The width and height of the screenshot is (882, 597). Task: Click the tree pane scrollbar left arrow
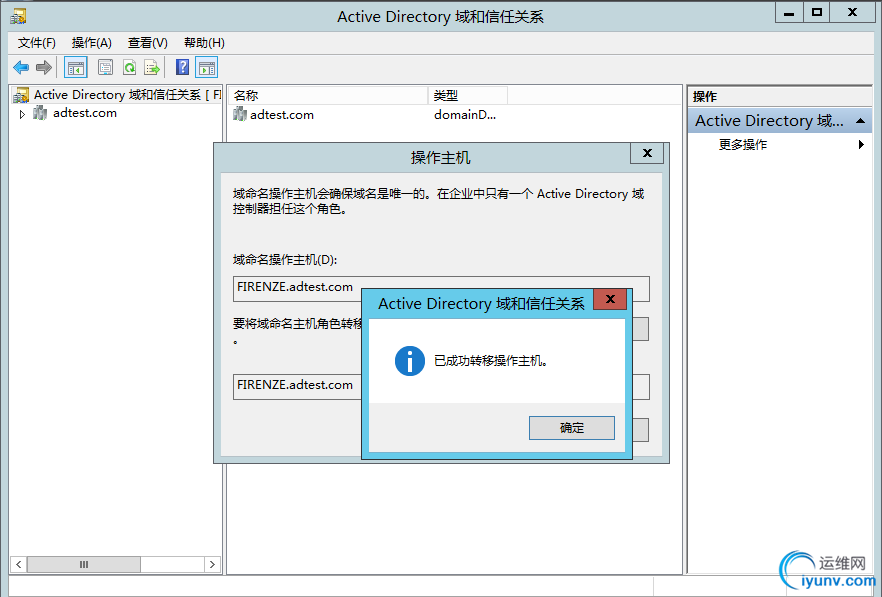click(x=19, y=564)
